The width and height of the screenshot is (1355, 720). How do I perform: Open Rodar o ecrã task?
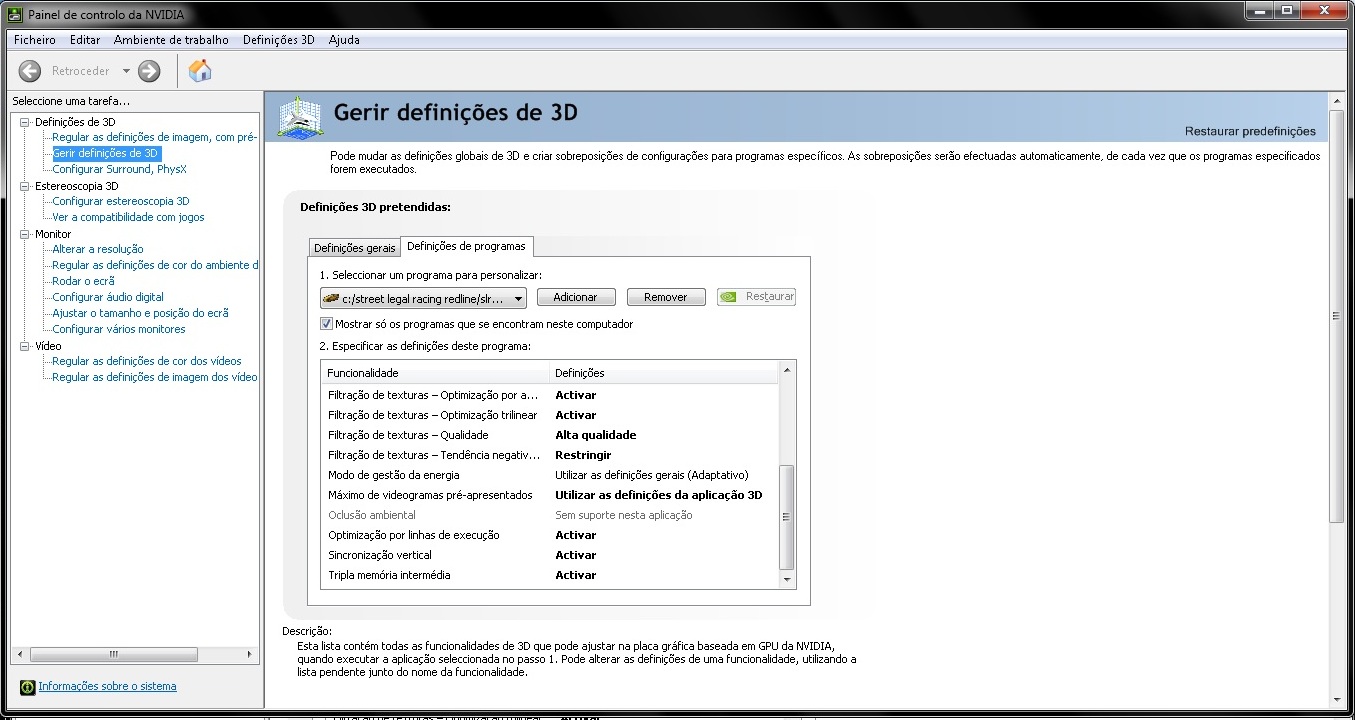point(84,281)
